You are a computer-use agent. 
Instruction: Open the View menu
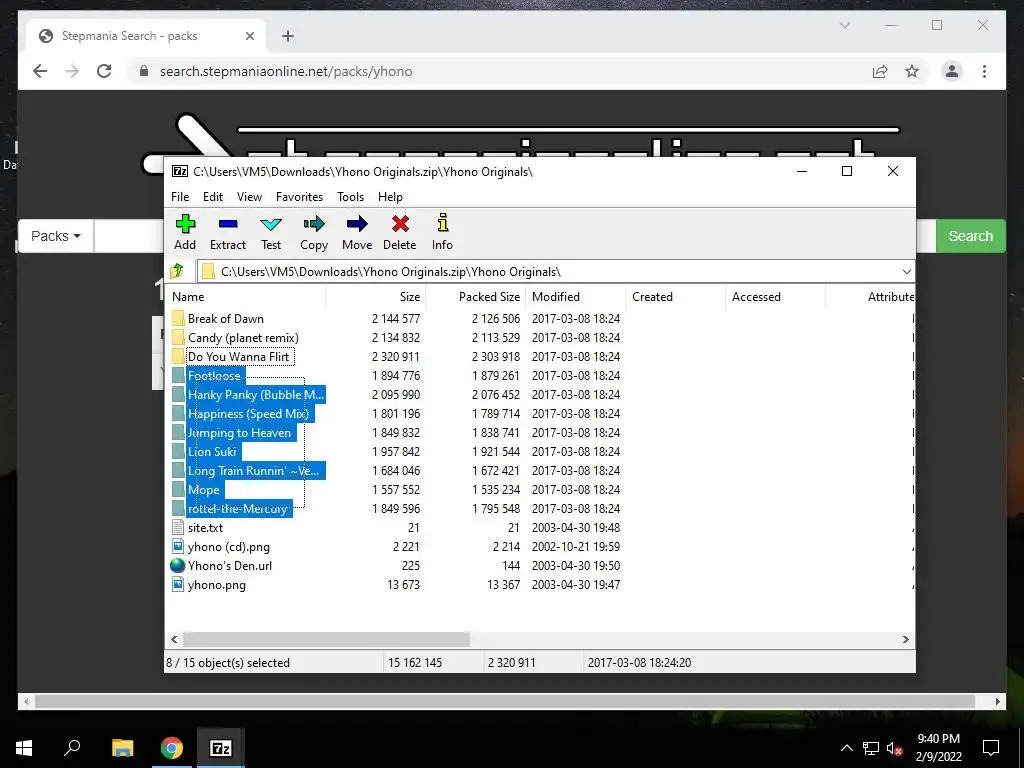[x=249, y=197]
